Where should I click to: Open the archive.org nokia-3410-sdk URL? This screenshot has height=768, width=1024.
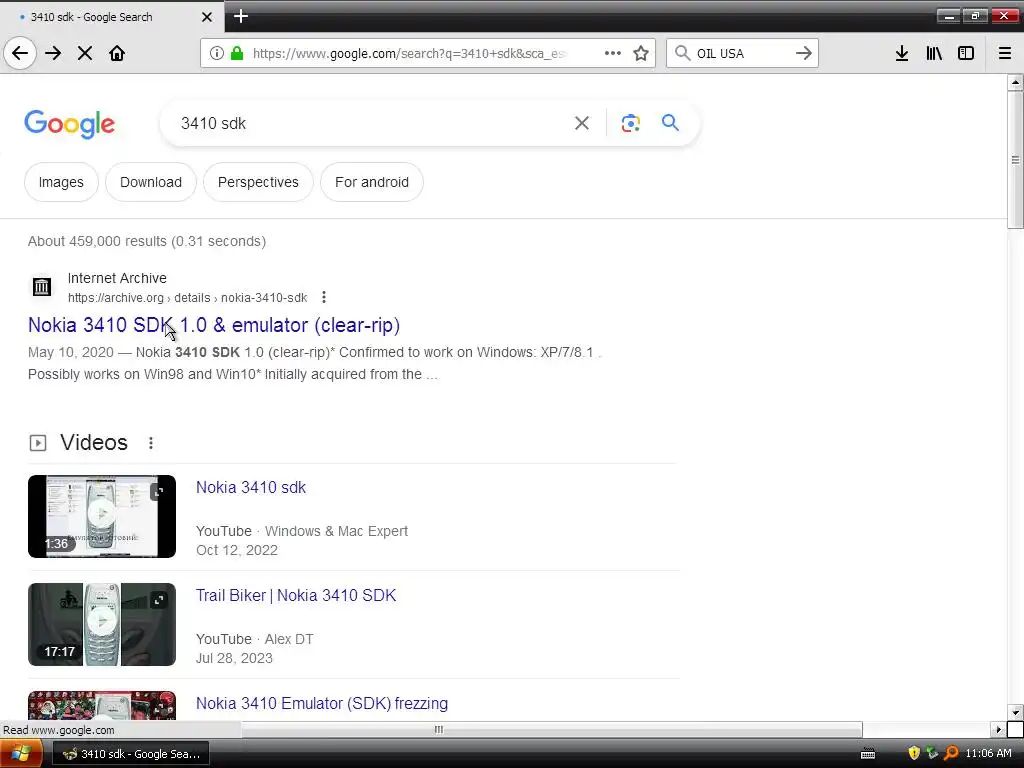187,298
